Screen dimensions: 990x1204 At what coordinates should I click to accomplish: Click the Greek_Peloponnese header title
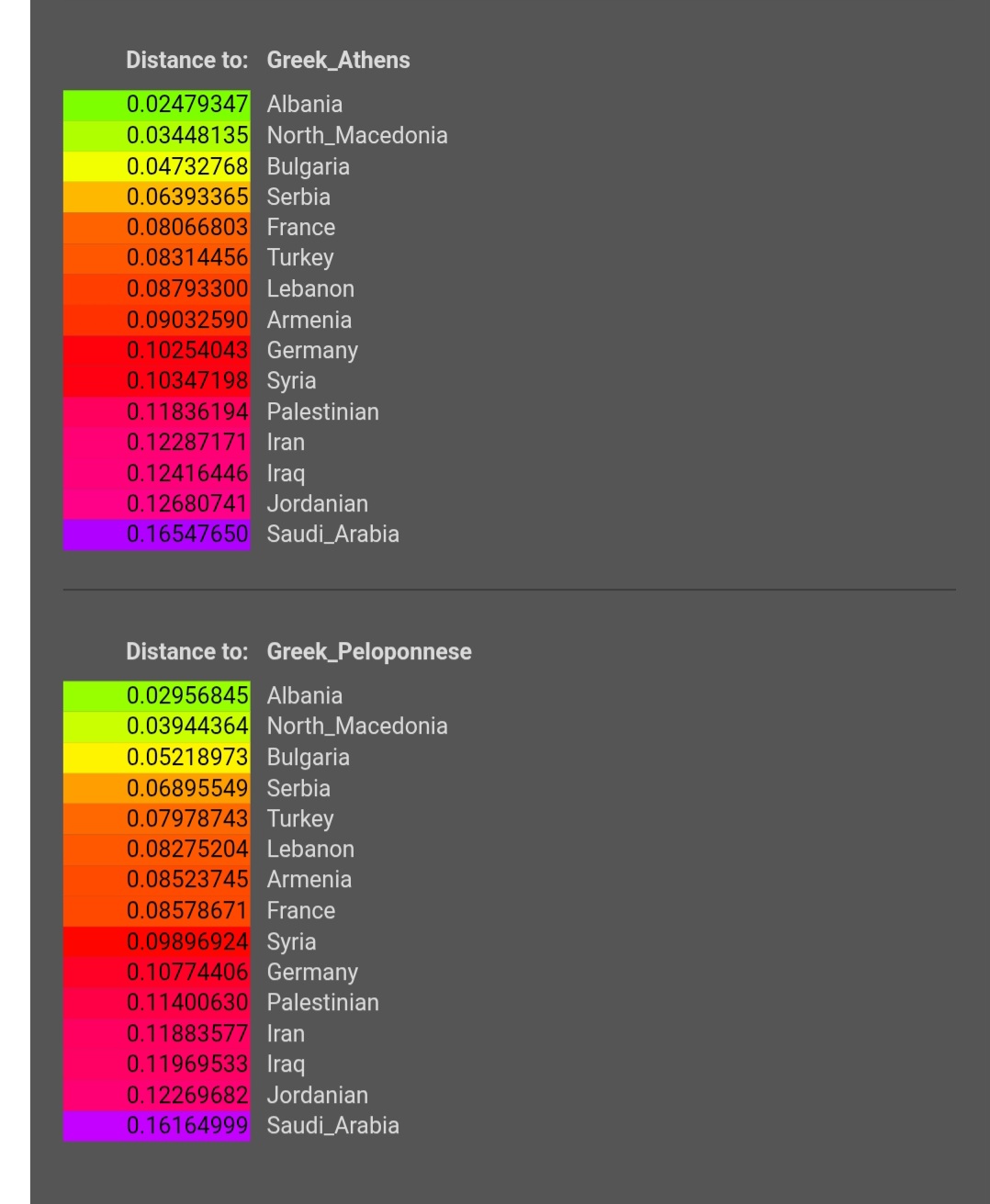coord(368,652)
